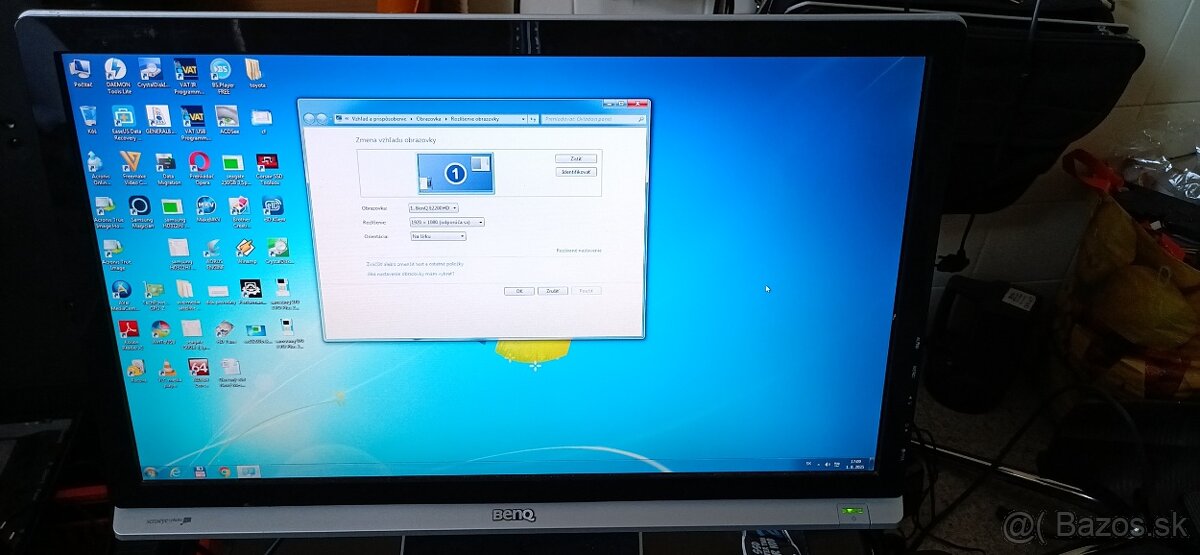
Task: Open the Kôš recycle bin
Action: [x=89, y=120]
